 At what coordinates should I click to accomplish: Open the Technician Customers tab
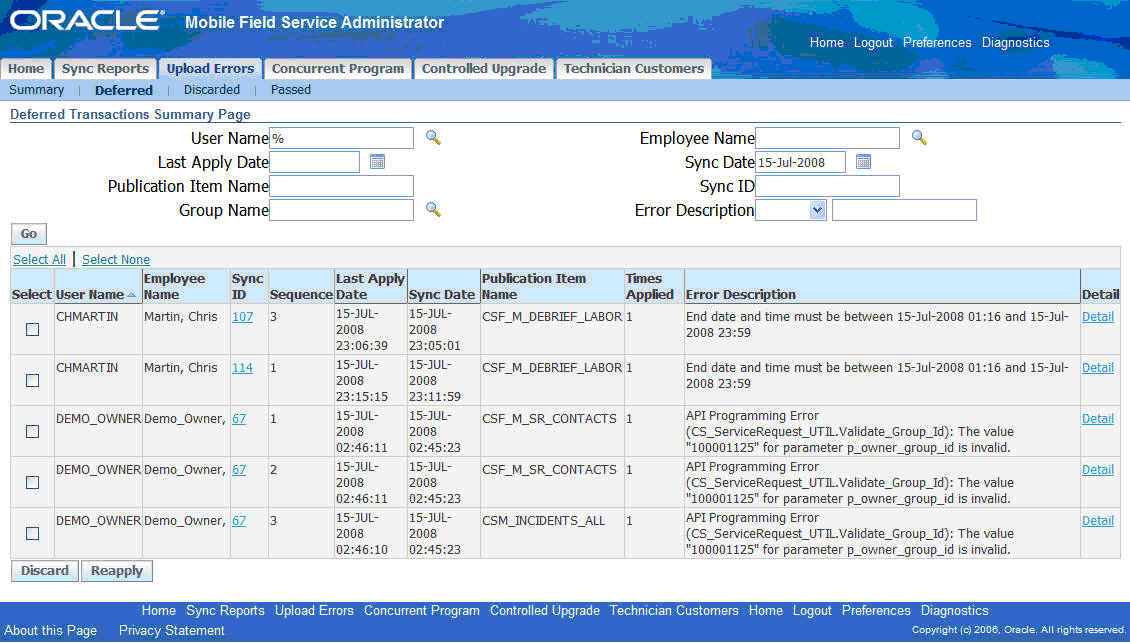point(633,68)
